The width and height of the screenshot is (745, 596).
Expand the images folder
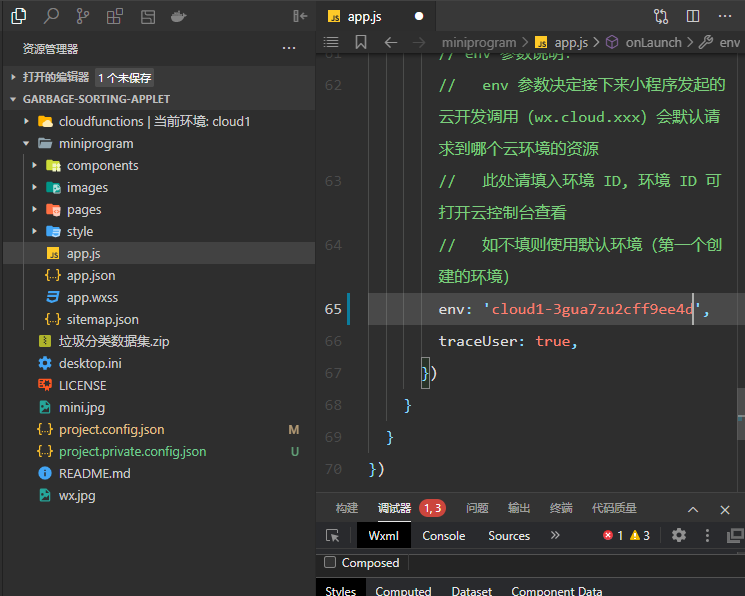click(x=34, y=187)
